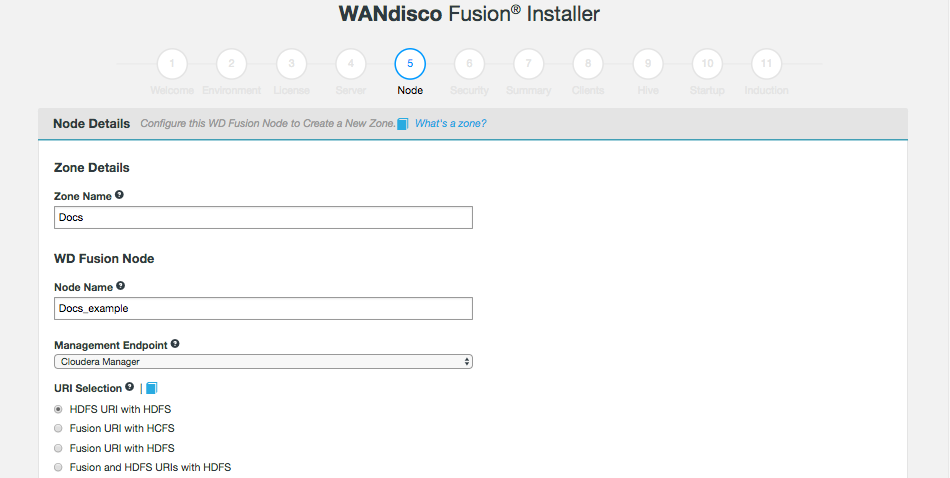Go to step 3 License
Image resolution: width=950 pixels, height=478 pixels.
pos(291,64)
